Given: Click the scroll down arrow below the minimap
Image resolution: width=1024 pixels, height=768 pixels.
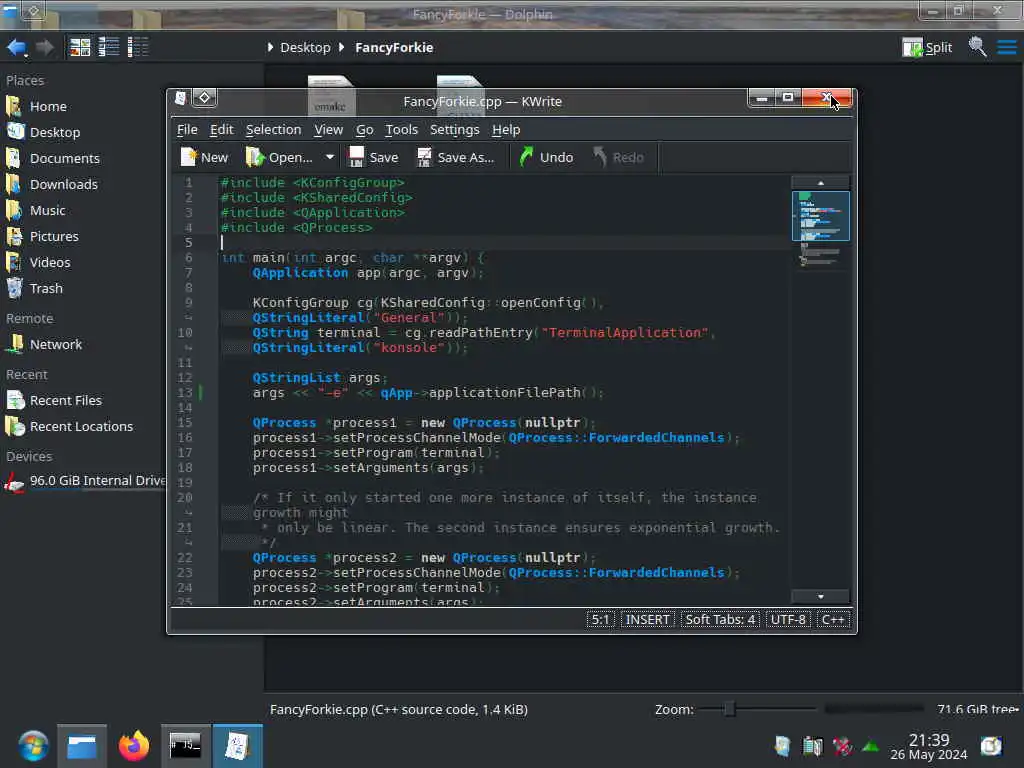Looking at the screenshot, I should [x=821, y=596].
